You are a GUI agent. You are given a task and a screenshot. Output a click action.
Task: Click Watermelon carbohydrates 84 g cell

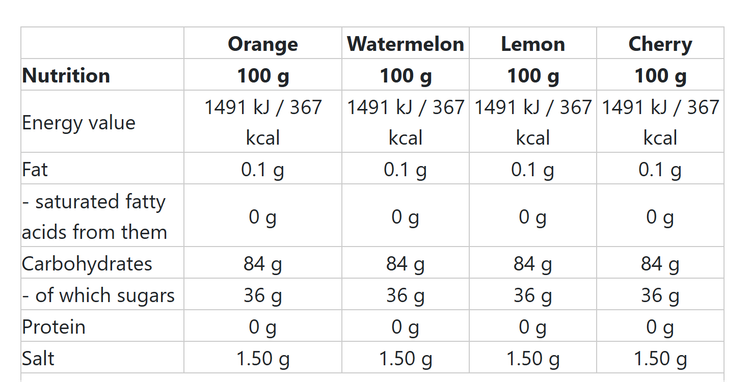(406, 263)
